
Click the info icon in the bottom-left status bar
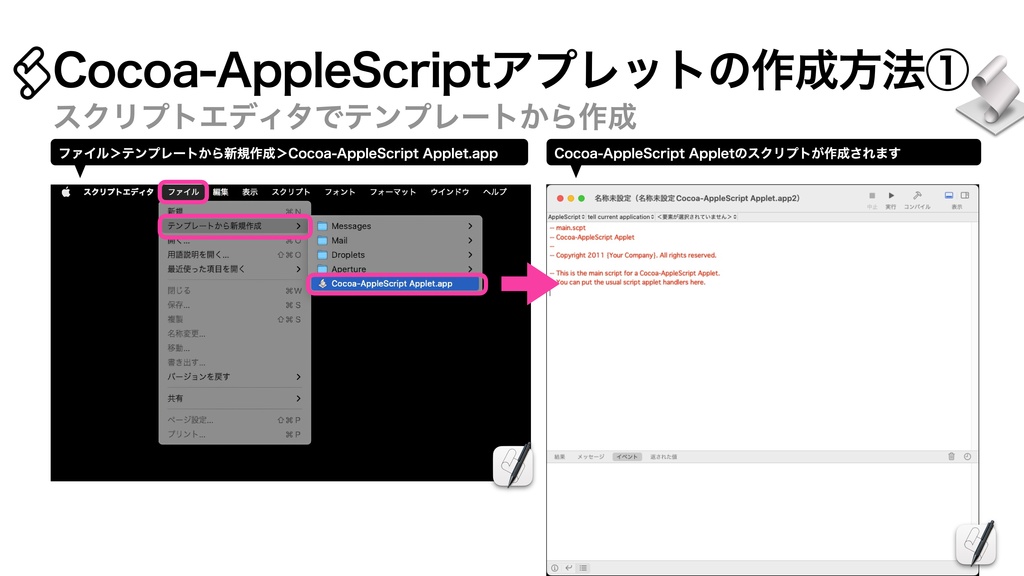[555, 566]
